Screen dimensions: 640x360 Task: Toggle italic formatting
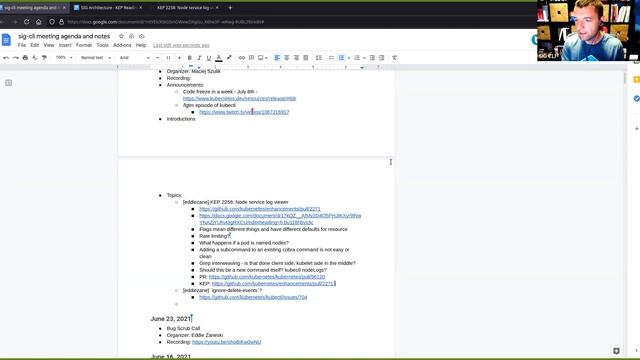coord(199,58)
